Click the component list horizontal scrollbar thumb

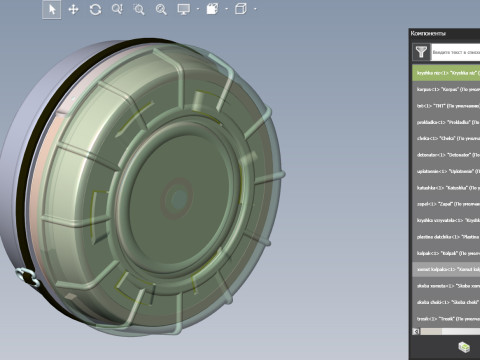click(x=431, y=331)
